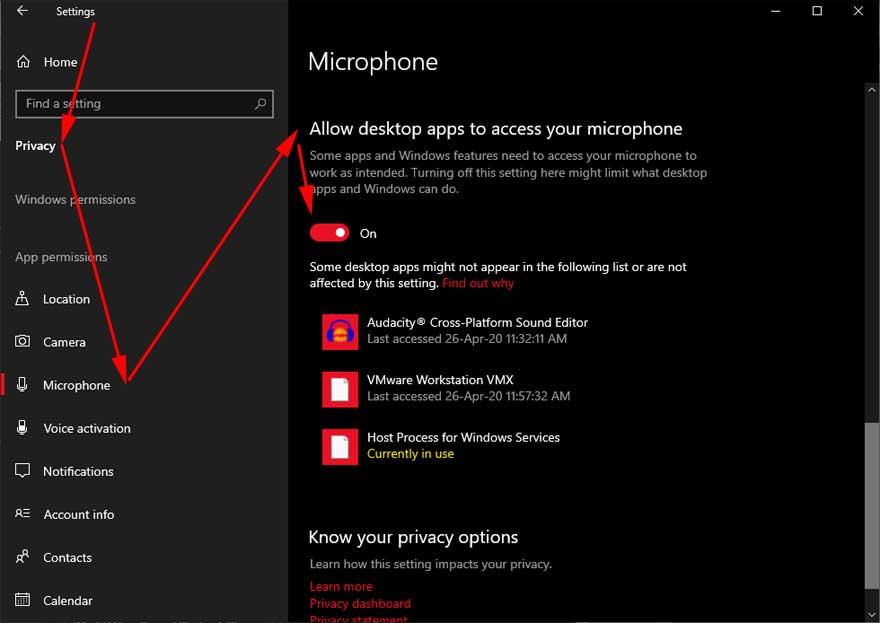Image resolution: width=880 pixels, height=623 pixels.
Task: Click the Contacts people icon
Action: [x=22, y=557]
